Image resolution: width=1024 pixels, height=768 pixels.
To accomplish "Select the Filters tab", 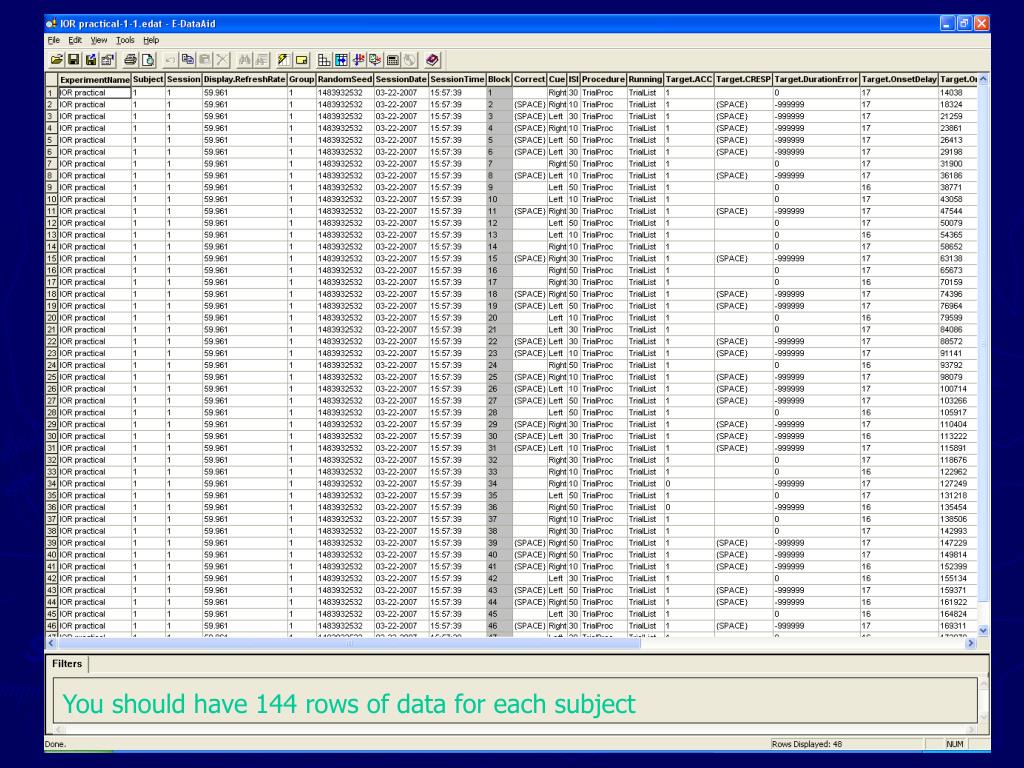I will click(x=67, y=664).
